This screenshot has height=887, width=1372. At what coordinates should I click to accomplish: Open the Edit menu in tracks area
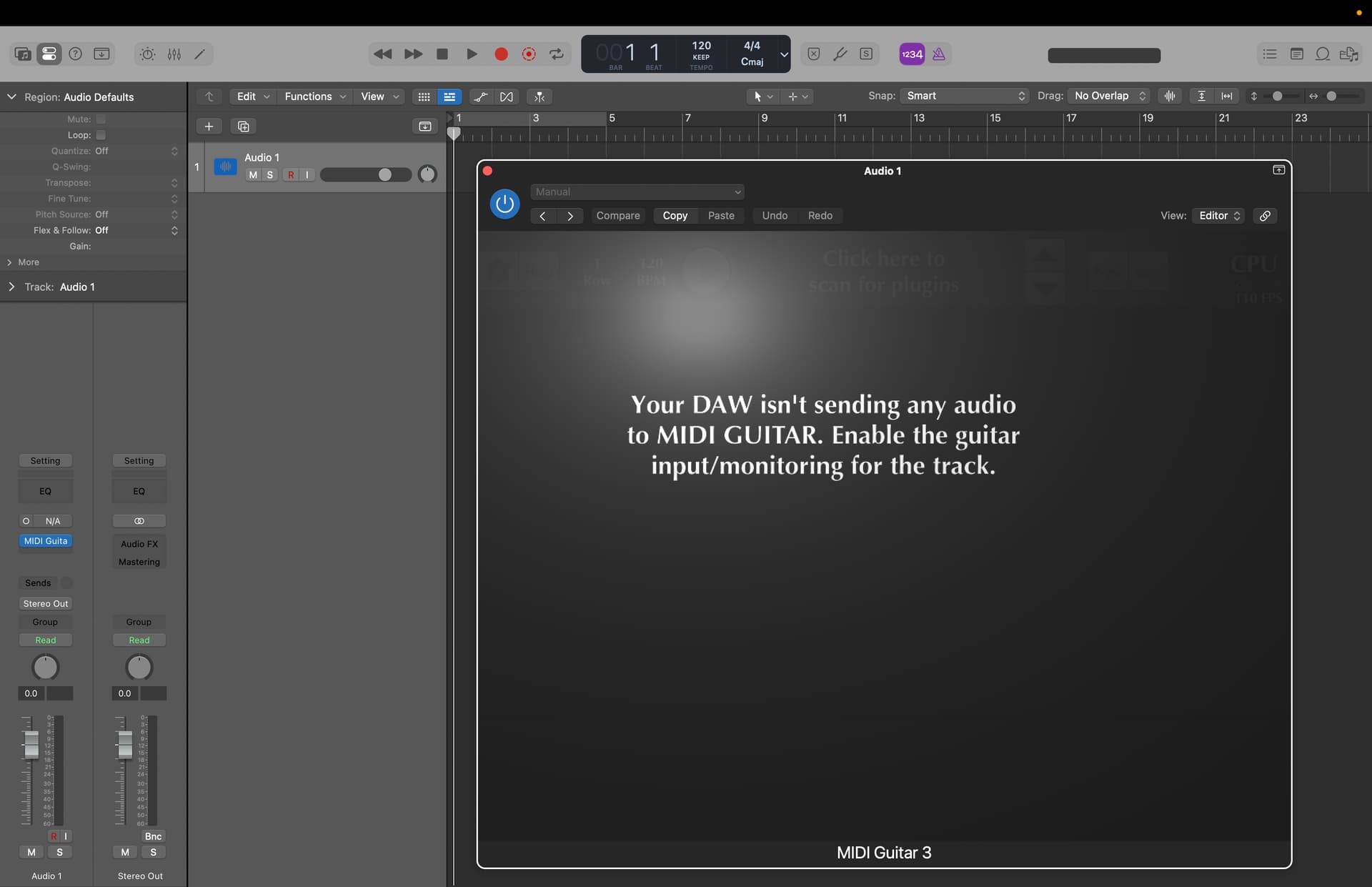pos(252,96)
